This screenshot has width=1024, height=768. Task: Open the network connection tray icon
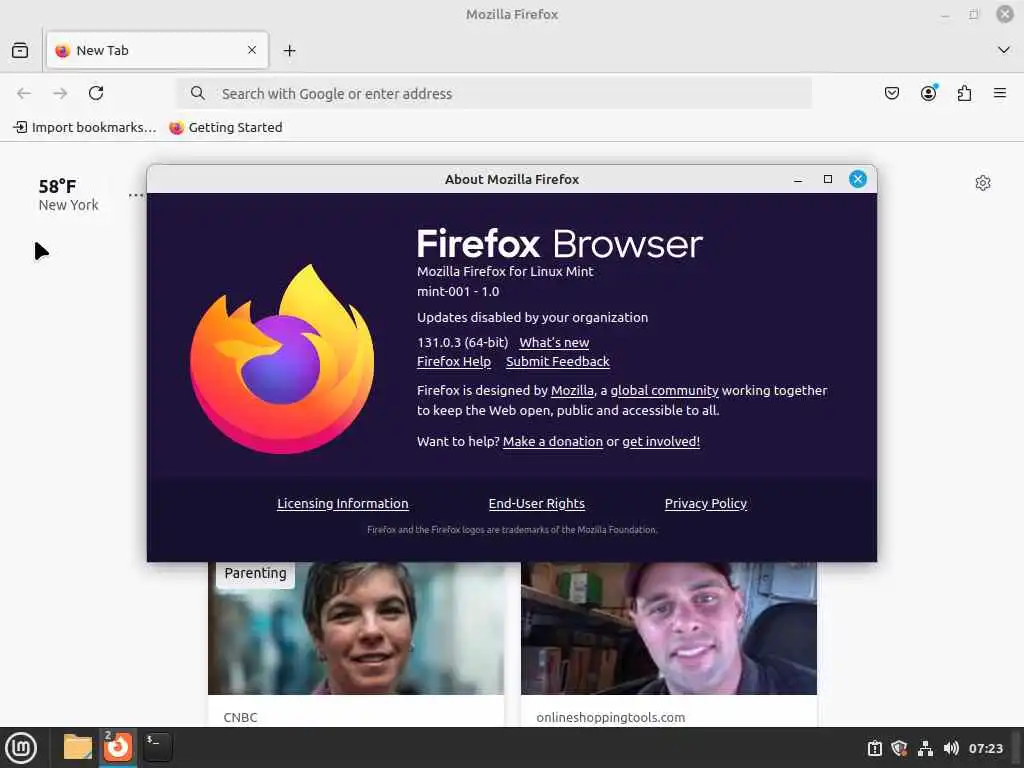925,748
